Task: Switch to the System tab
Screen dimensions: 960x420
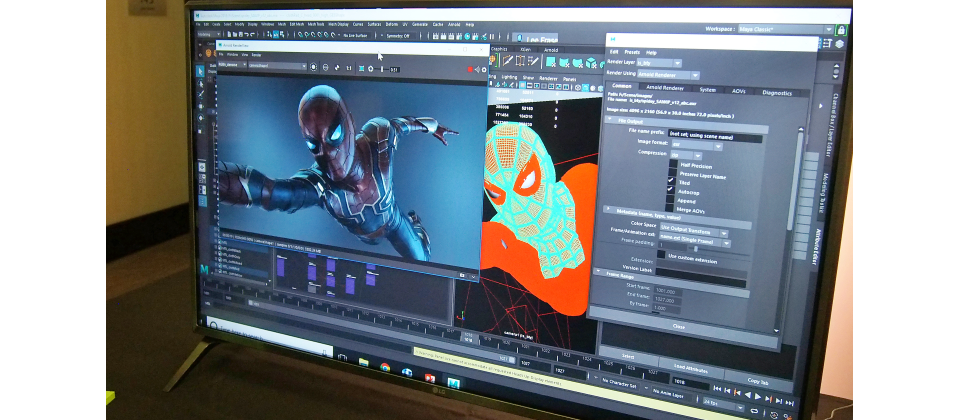Action: (x=708, y=89)
